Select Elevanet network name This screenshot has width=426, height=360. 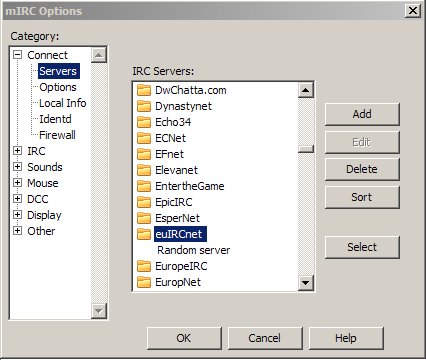pos(176,170)
